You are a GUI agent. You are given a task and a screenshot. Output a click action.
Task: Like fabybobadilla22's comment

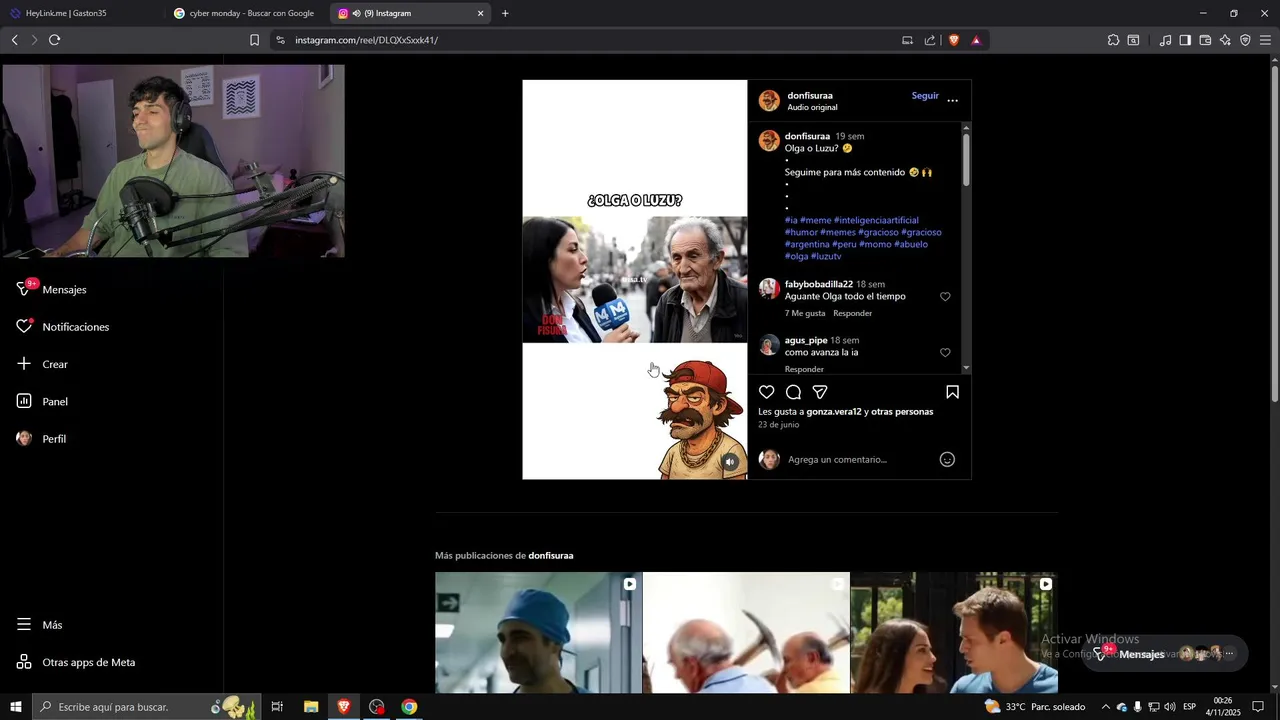(945, 297)
